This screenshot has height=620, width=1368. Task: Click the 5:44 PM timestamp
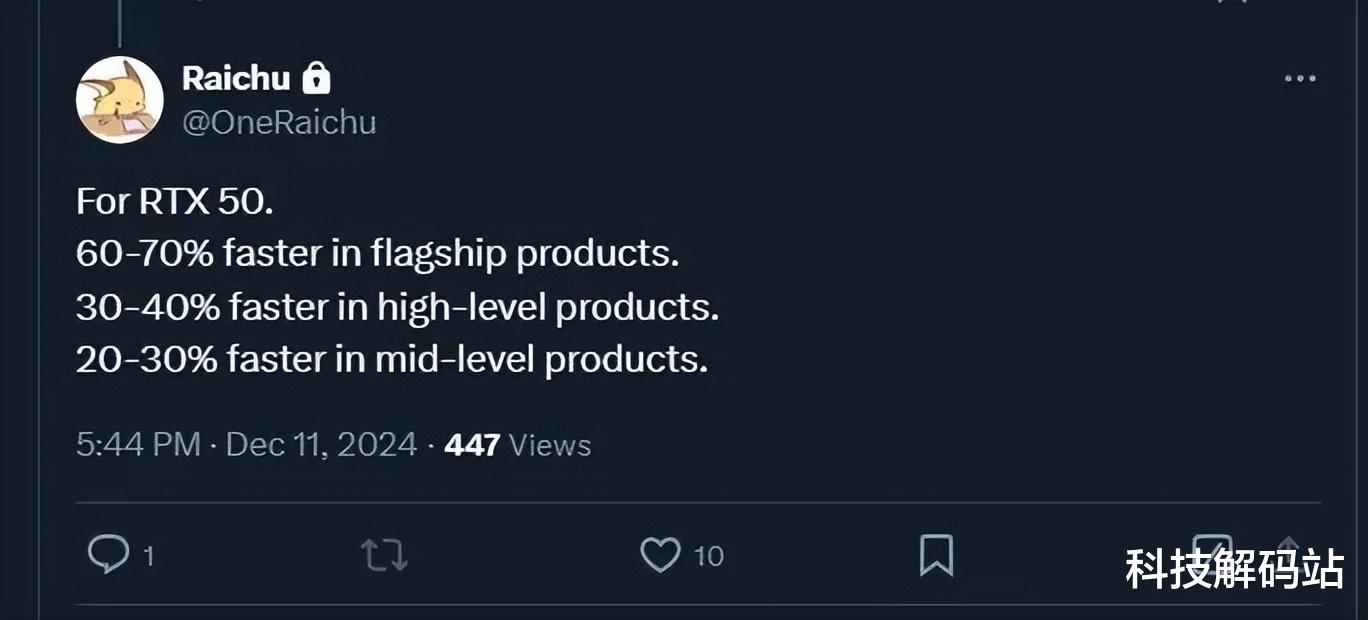pyautogui.click(x=138, y=445)
